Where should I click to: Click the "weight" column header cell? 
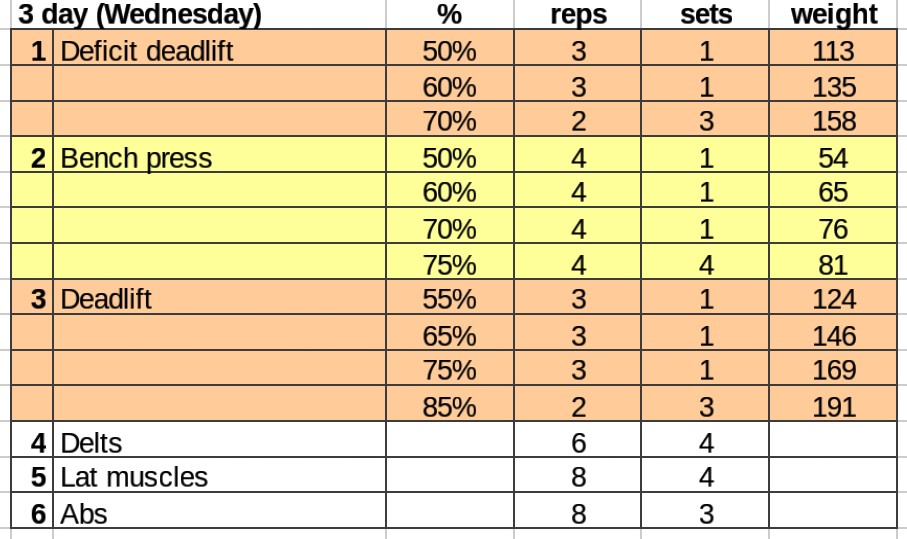pyautogui.click(x=833, y=15)
